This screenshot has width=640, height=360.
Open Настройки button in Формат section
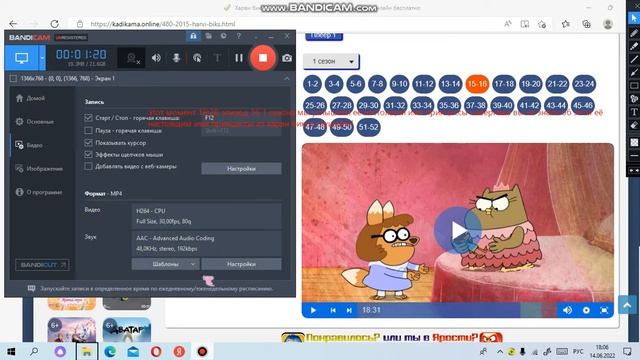tap(241, 264)
